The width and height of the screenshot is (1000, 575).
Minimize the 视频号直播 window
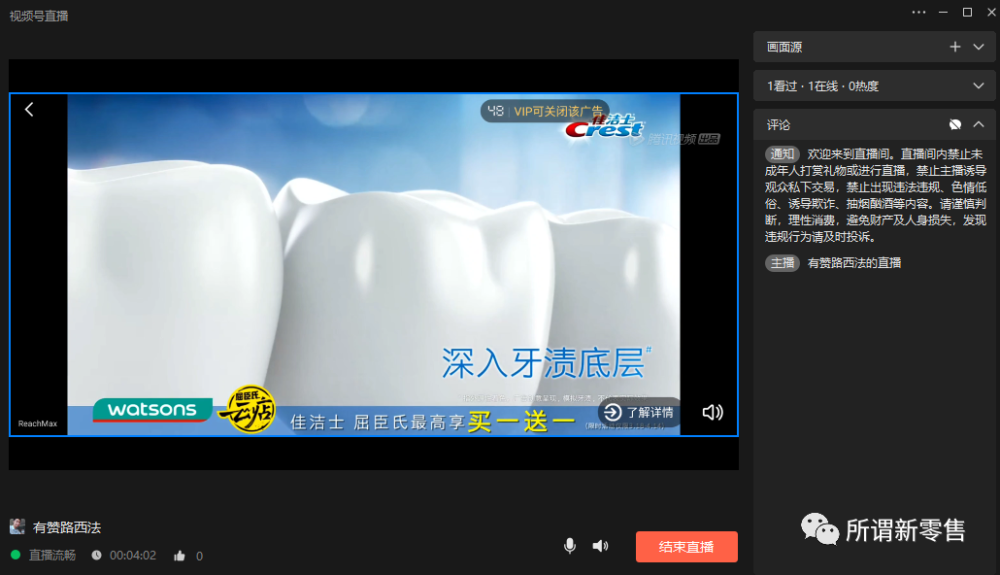pos(943,12)
